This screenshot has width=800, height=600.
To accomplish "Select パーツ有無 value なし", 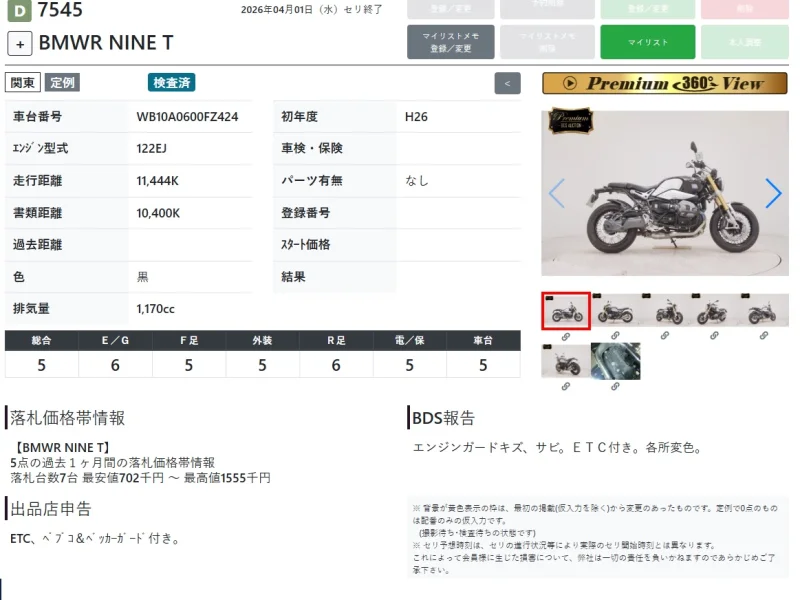I will 417,181.
